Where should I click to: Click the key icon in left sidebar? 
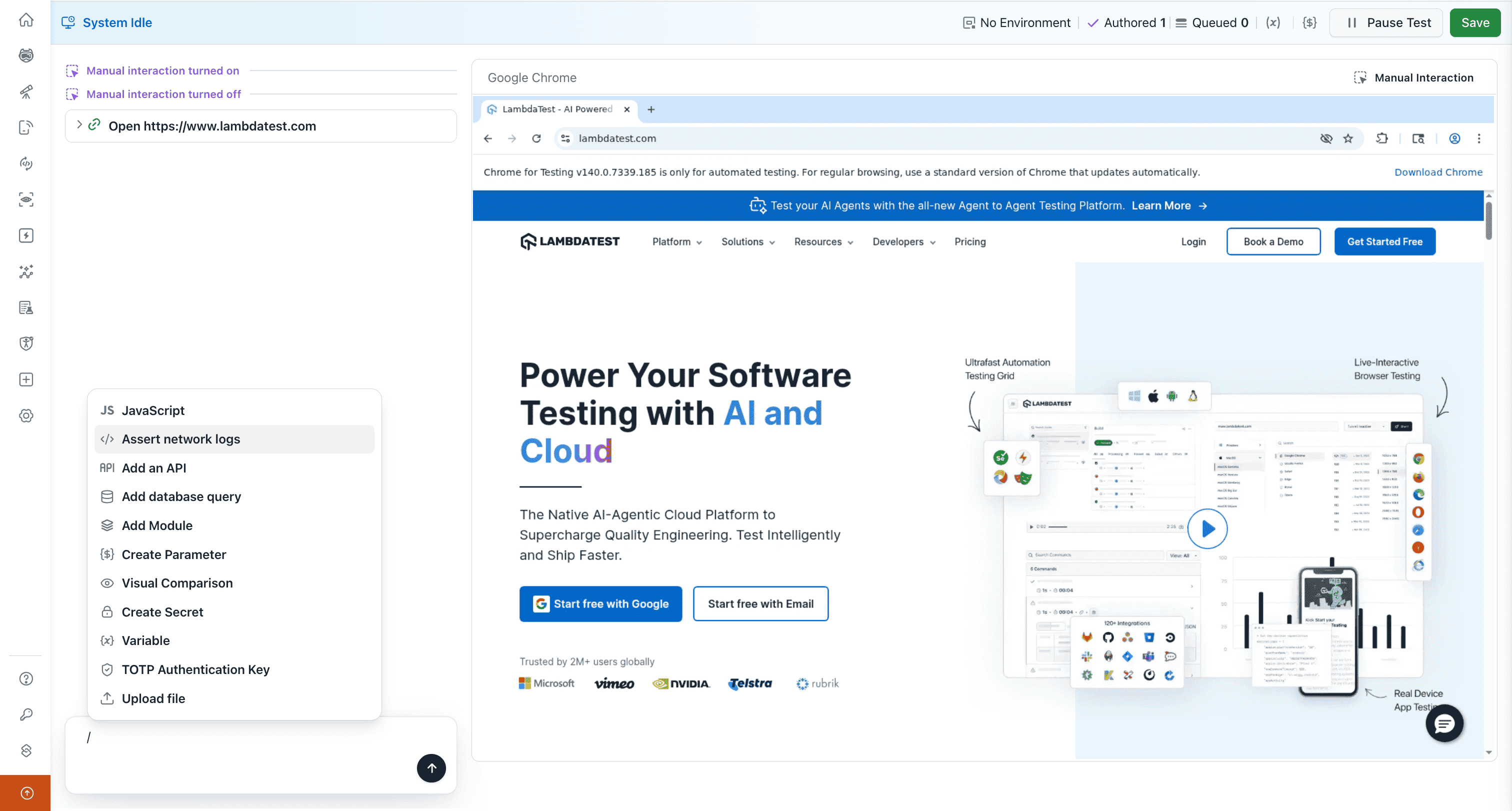point(26,715)
